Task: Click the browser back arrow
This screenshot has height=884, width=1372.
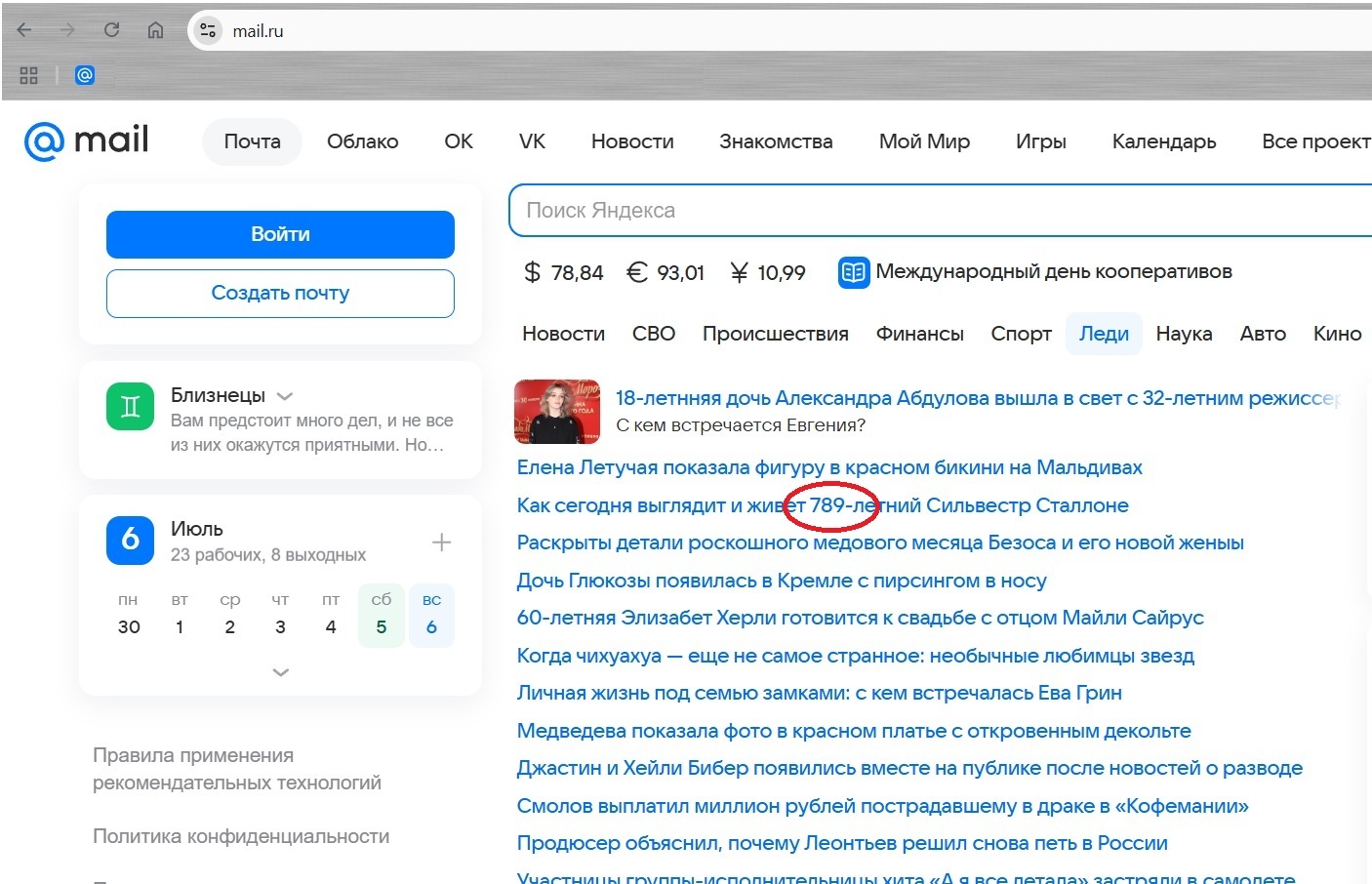Action: click(x=24, y=30)
